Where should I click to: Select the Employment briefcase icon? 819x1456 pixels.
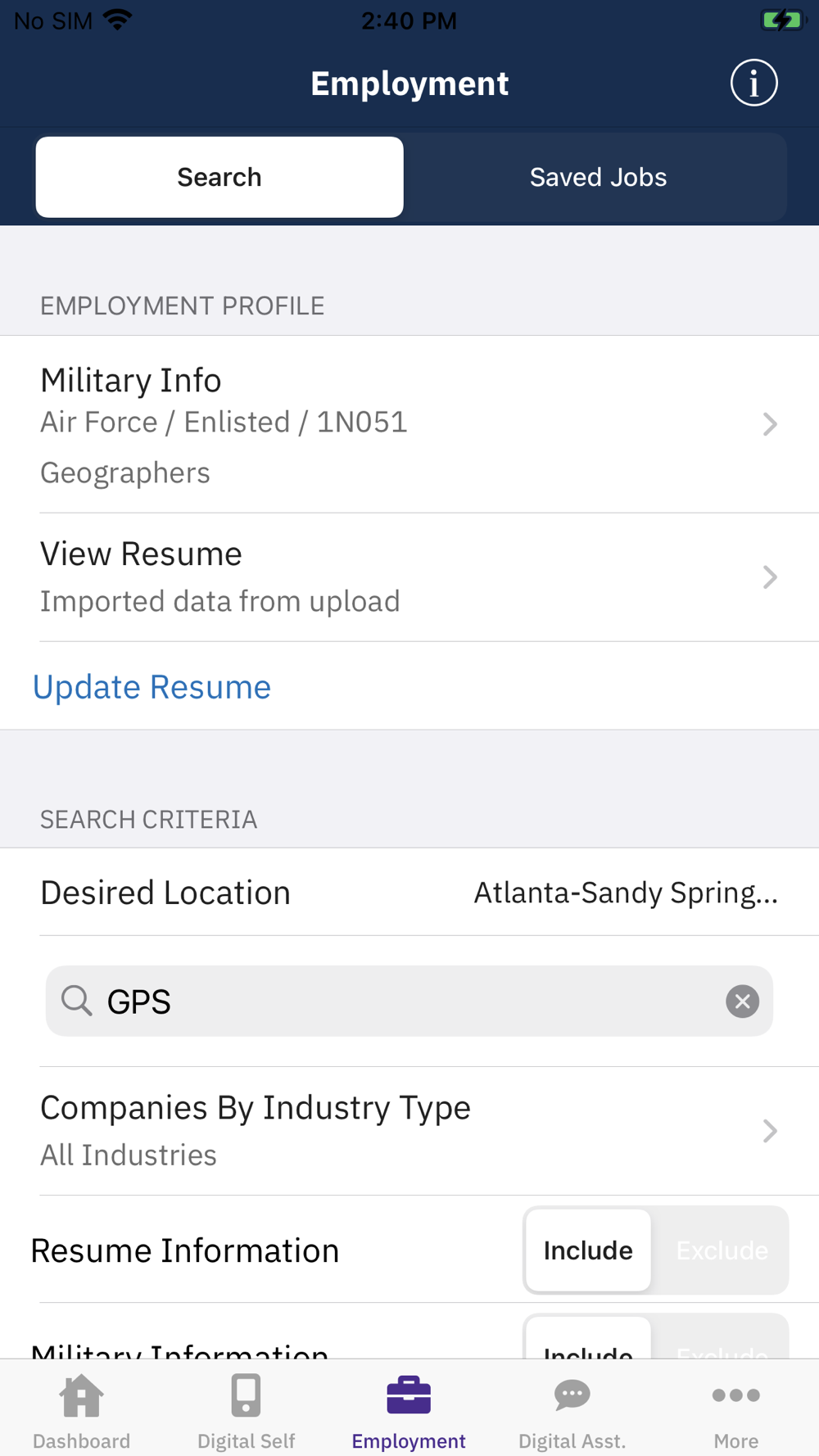click(409, 1395)
